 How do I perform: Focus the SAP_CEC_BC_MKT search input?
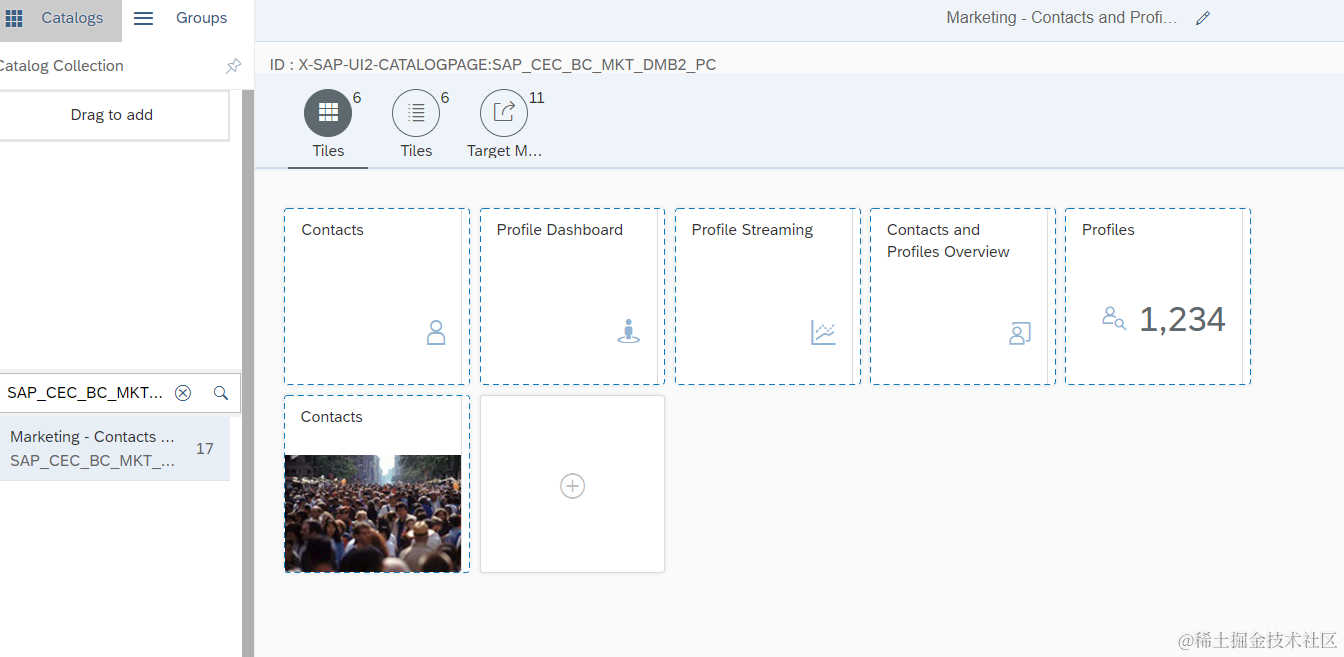tap(85, 393)
